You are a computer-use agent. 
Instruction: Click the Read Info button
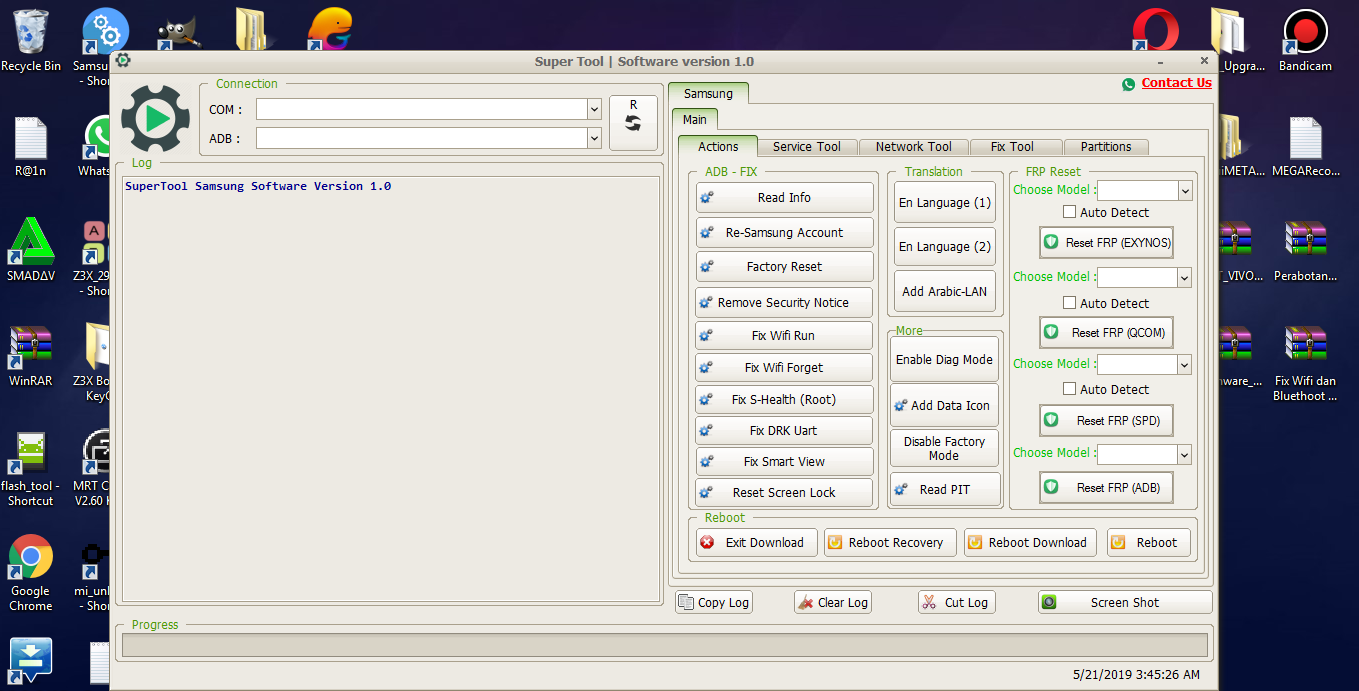pyautogui.click(x=784, y=198)
